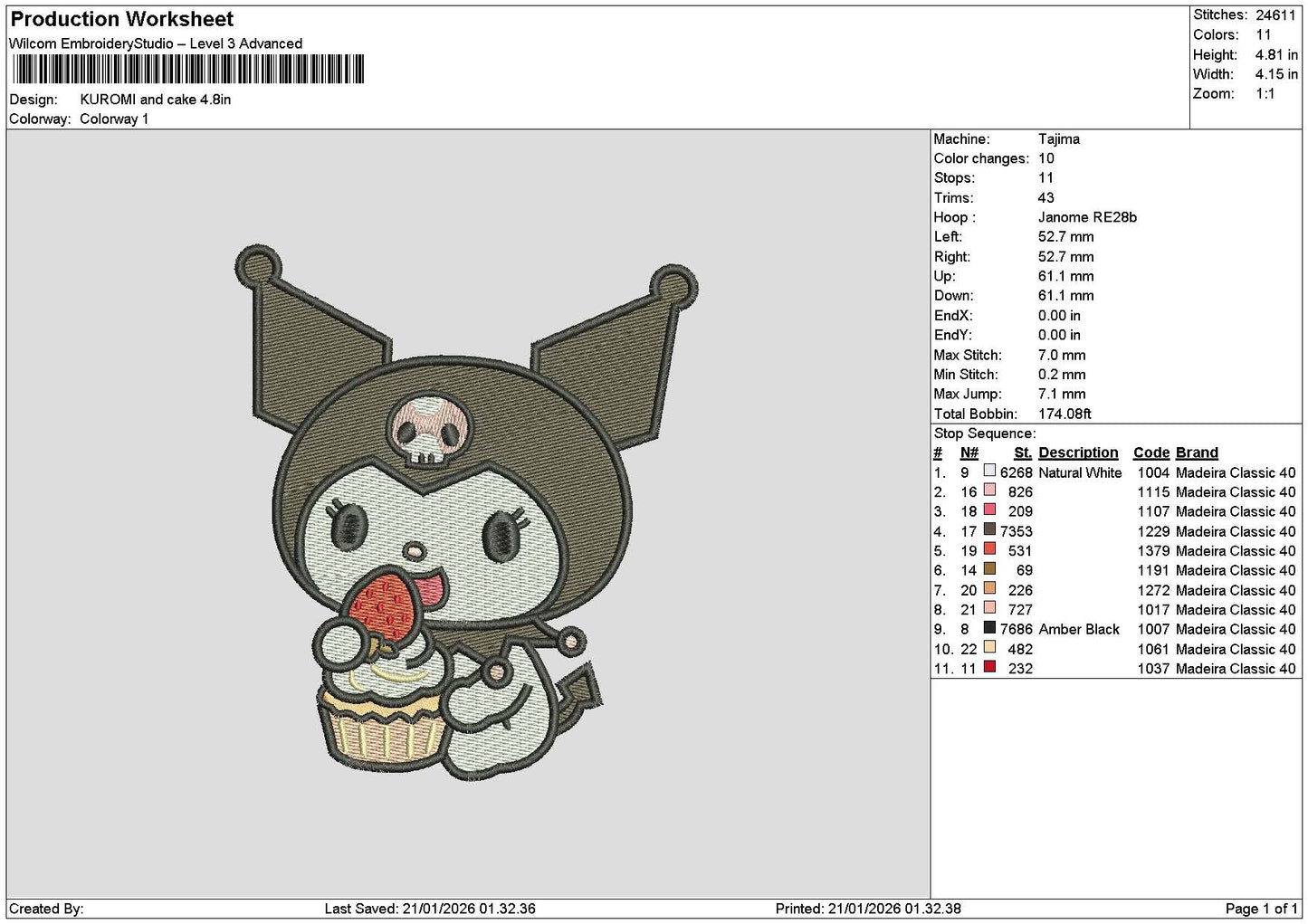Screen dimensions: 1308x924
Task: Click the Zoom value '1:1'
Action: (x=1265, y=94)
